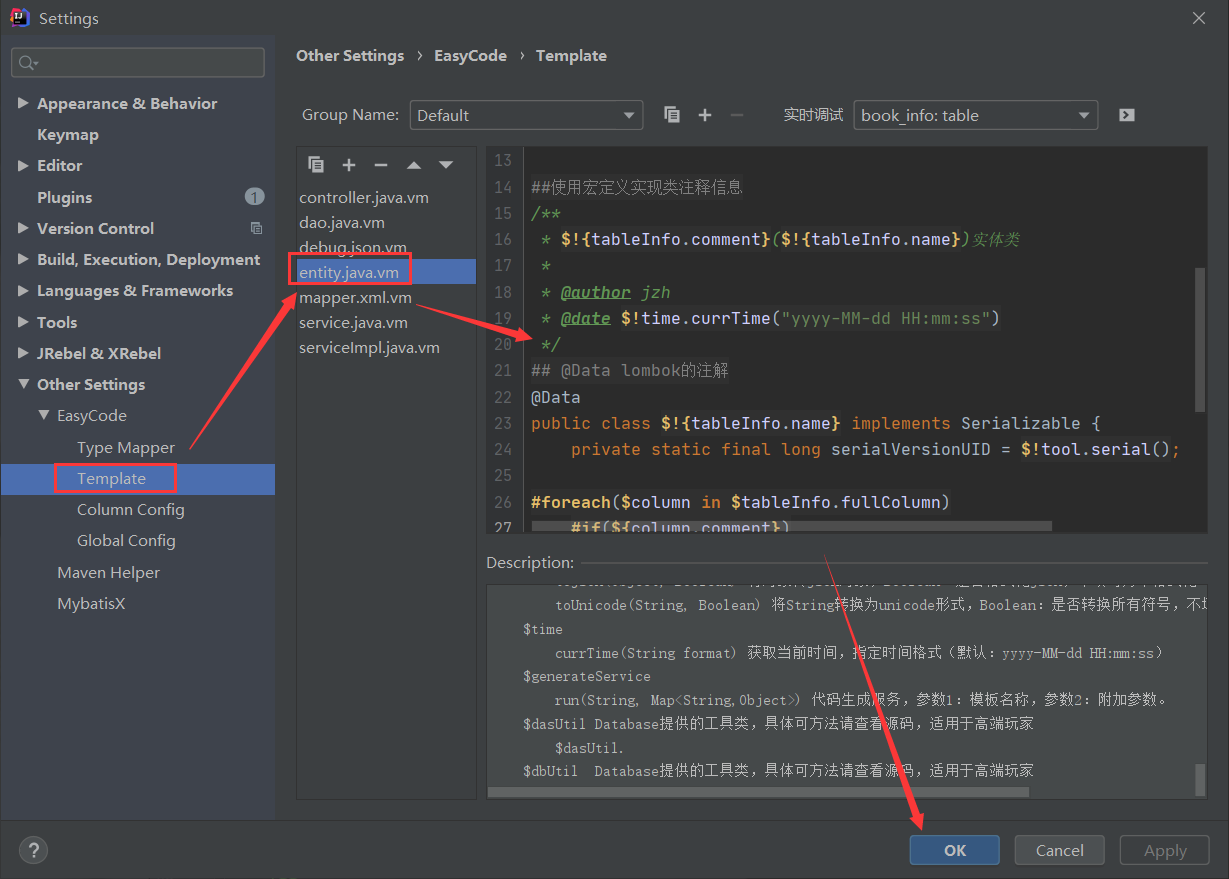Open the book_info: table dropdown
Image resolution: width=1229 pixels, height=879 pixels.
(x=975, y=115)
